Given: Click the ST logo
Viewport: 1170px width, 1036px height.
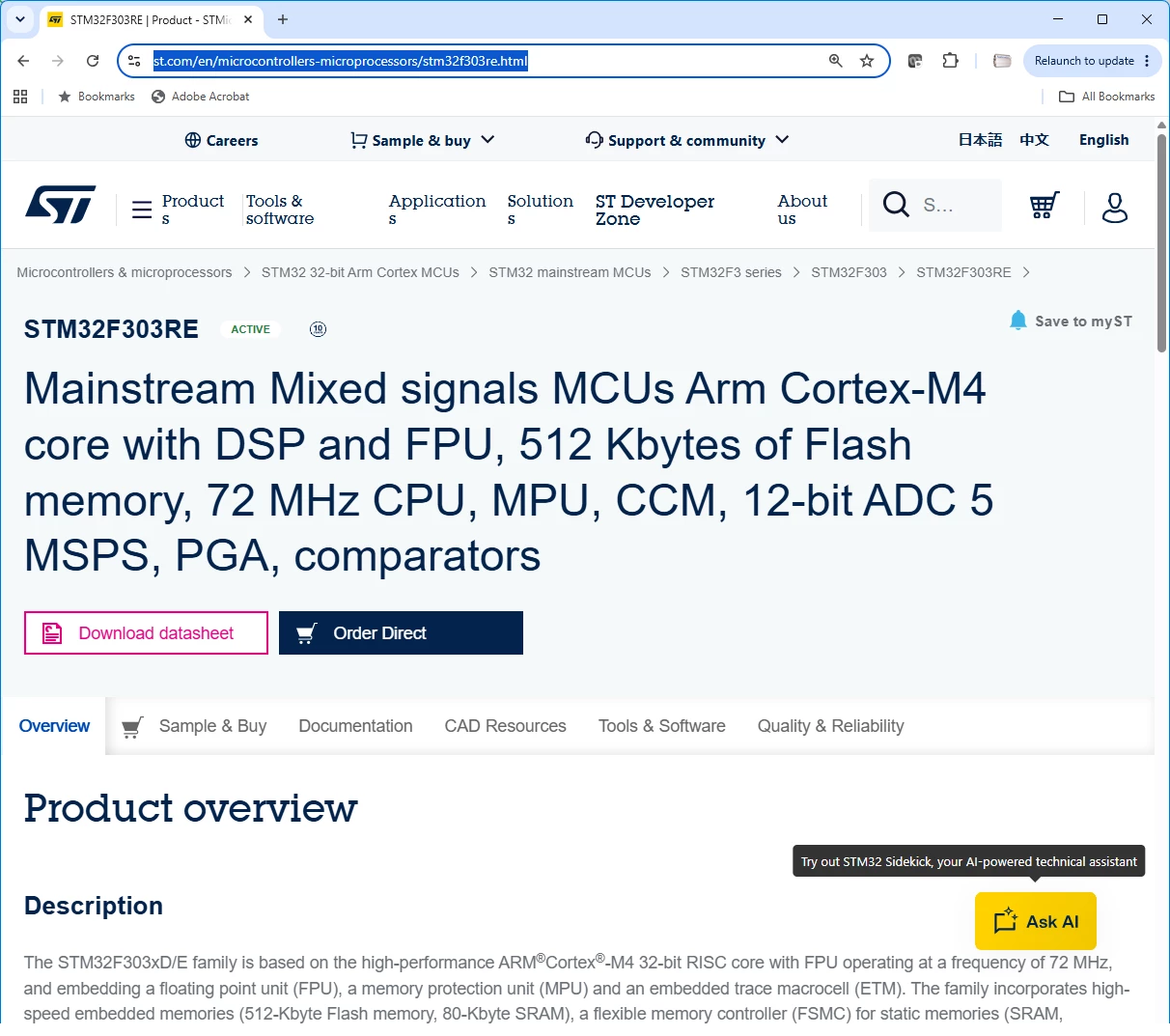Looking at the screenshot, I should tap(60, 205).
